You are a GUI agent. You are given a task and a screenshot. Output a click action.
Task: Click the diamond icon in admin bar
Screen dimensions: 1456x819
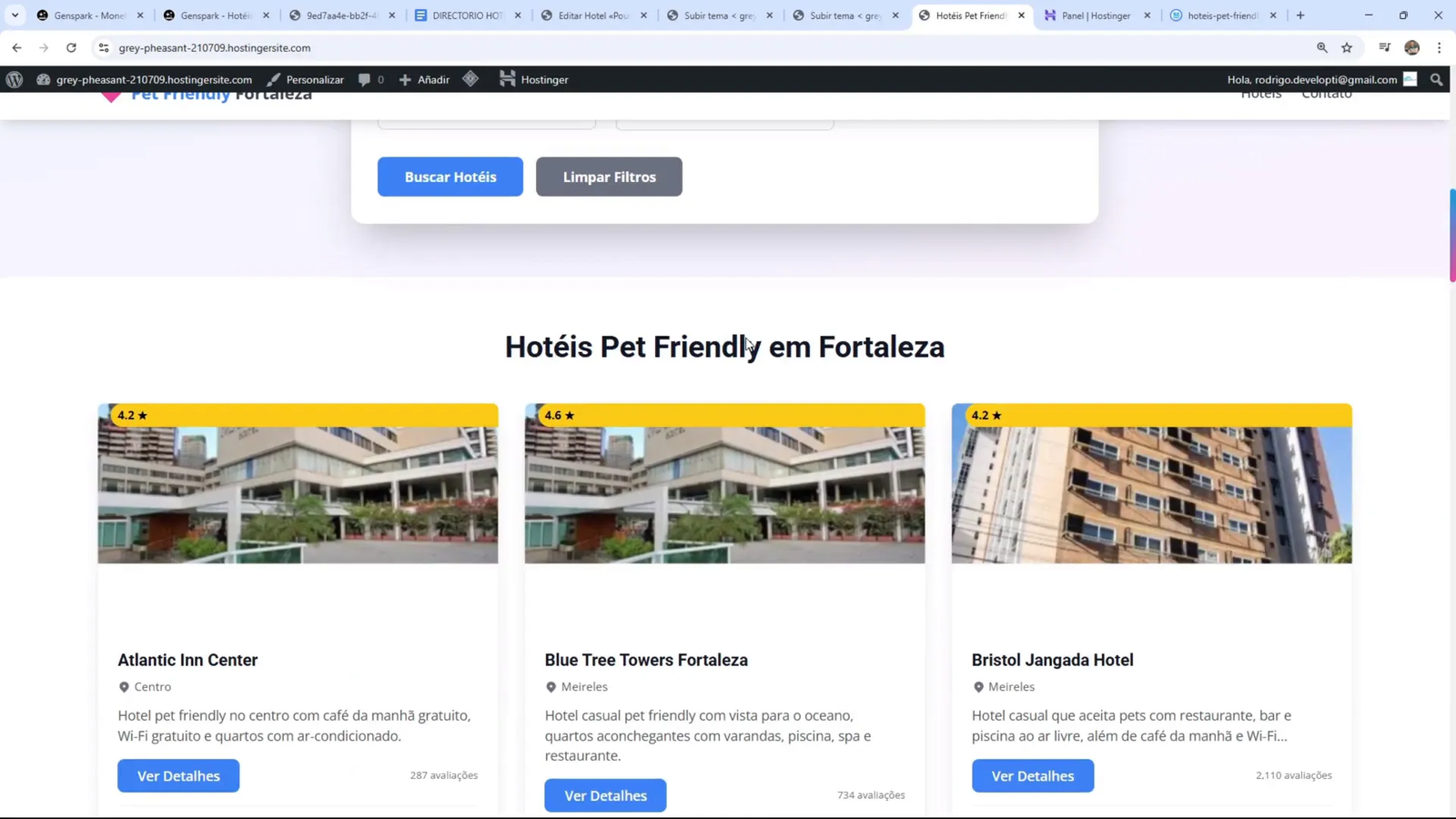[470, 79]
